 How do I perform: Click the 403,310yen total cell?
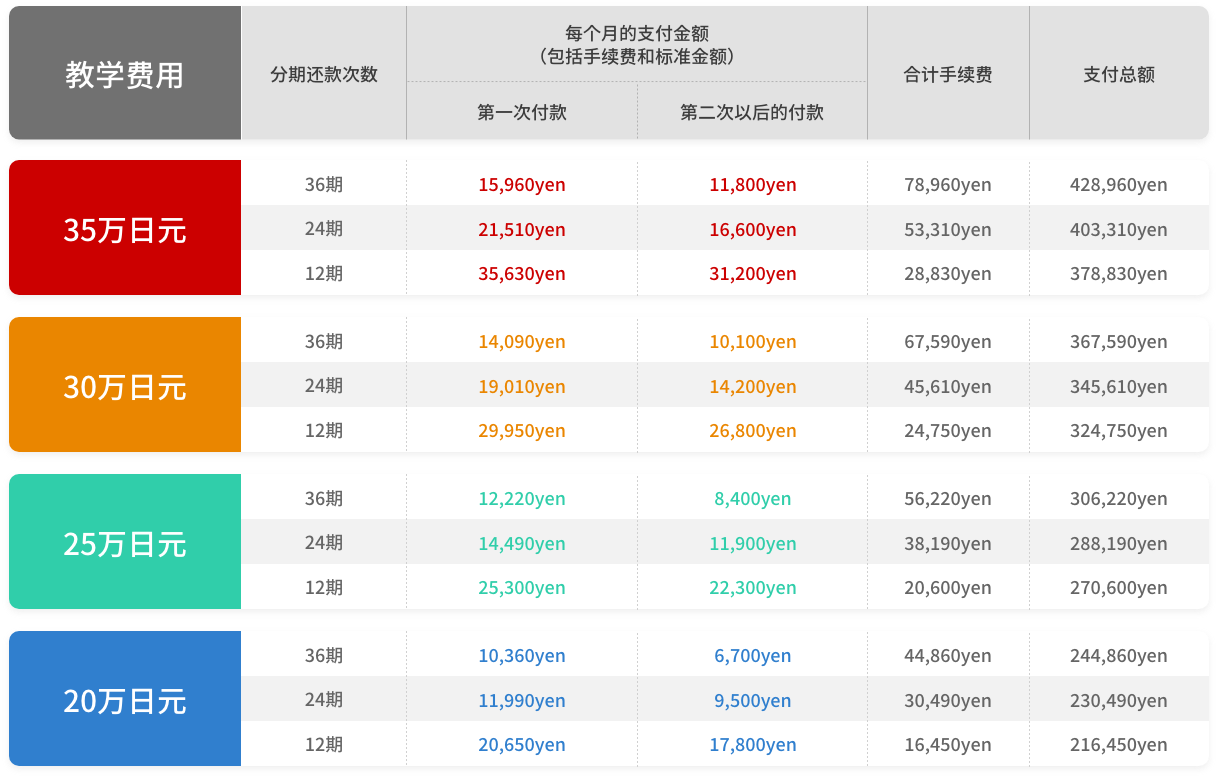click(x=1119, y=230)
